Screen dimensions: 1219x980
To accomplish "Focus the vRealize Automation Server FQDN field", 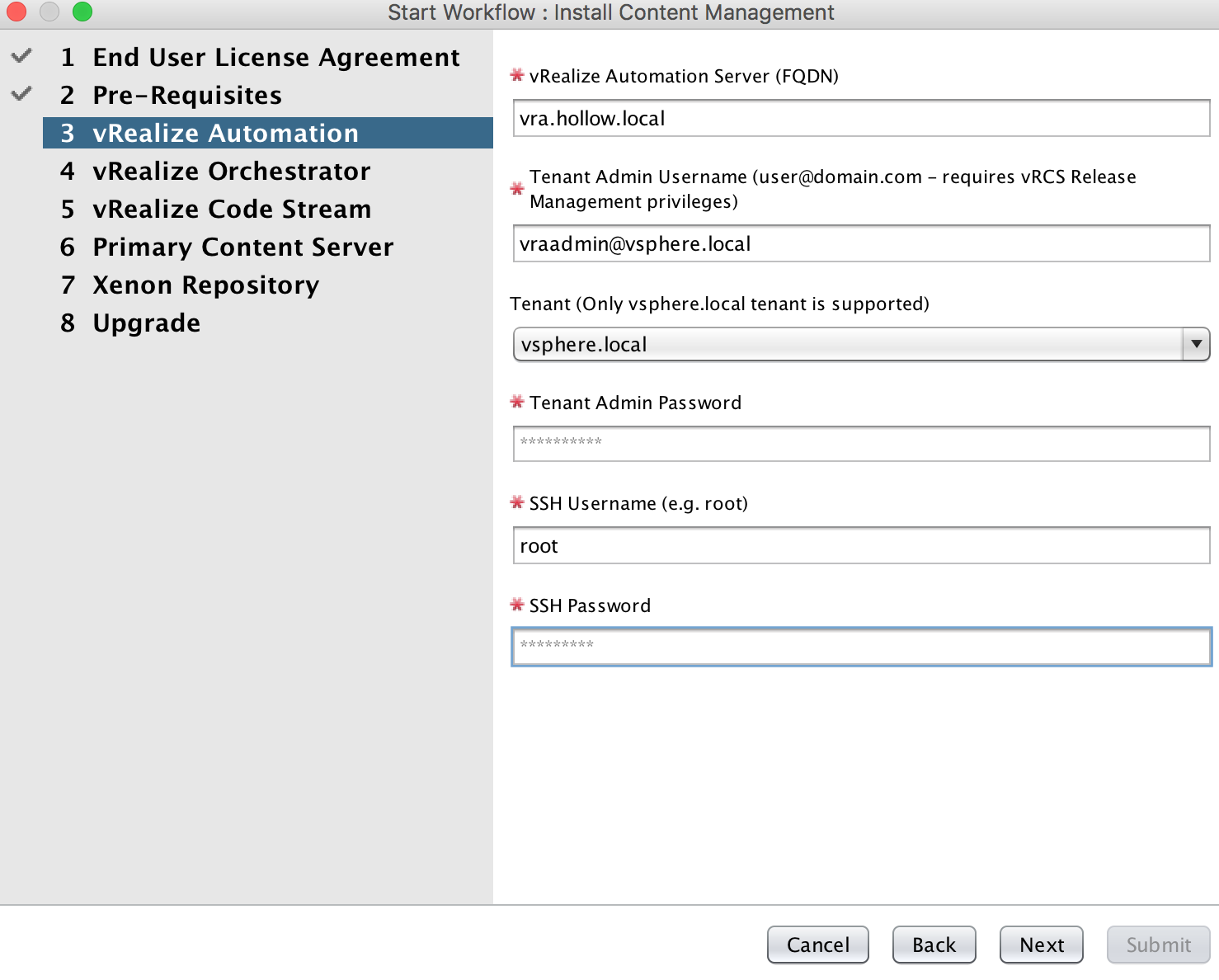I will (x=861, y=118).
